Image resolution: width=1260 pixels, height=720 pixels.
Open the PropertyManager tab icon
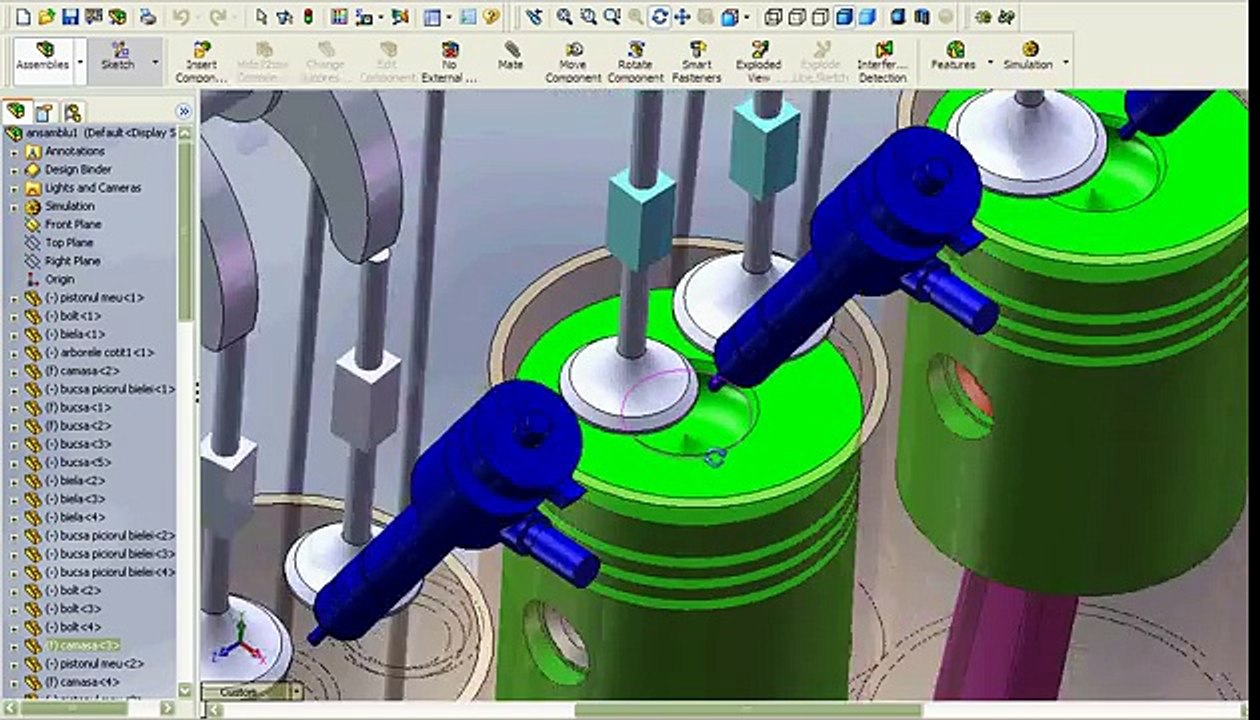tap(45, 111)
